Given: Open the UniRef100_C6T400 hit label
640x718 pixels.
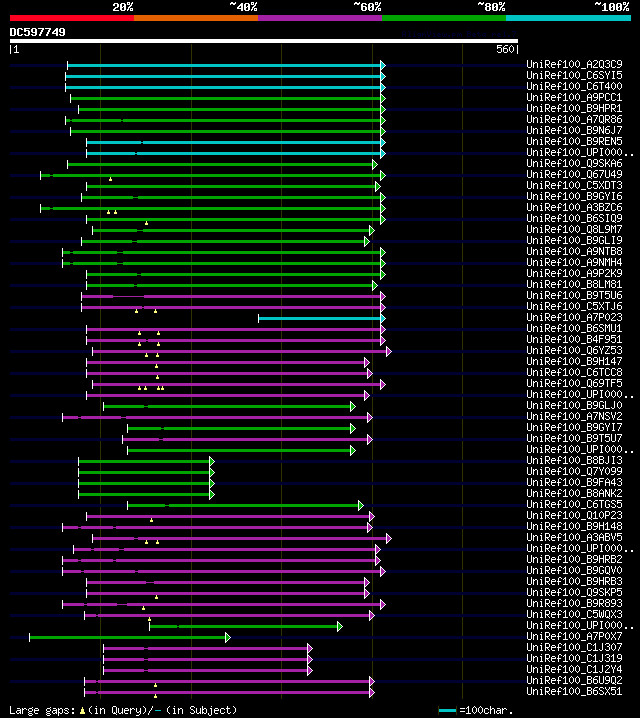Looking at the screenshot, I should (574, 86).
